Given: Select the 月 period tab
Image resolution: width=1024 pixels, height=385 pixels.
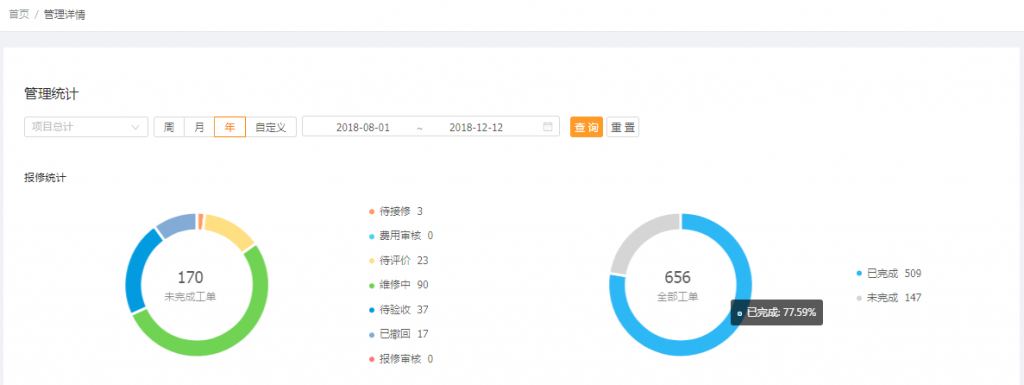Looking at the screenshot, I should click(199, 127).
